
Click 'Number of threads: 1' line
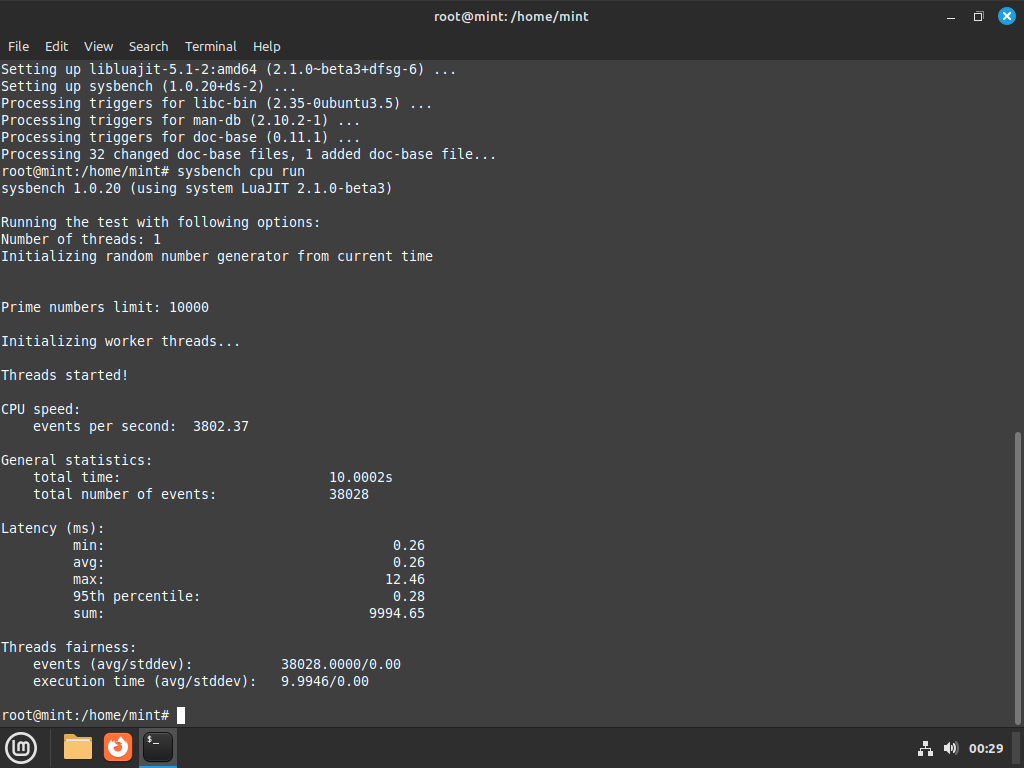[81, 239]
